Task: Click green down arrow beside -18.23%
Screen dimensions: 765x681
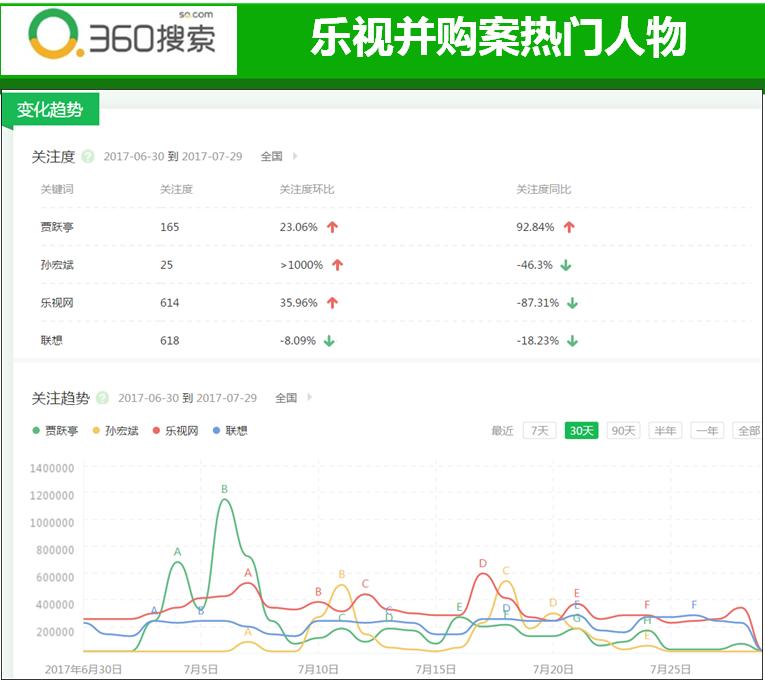Action: tap(572, 340)
